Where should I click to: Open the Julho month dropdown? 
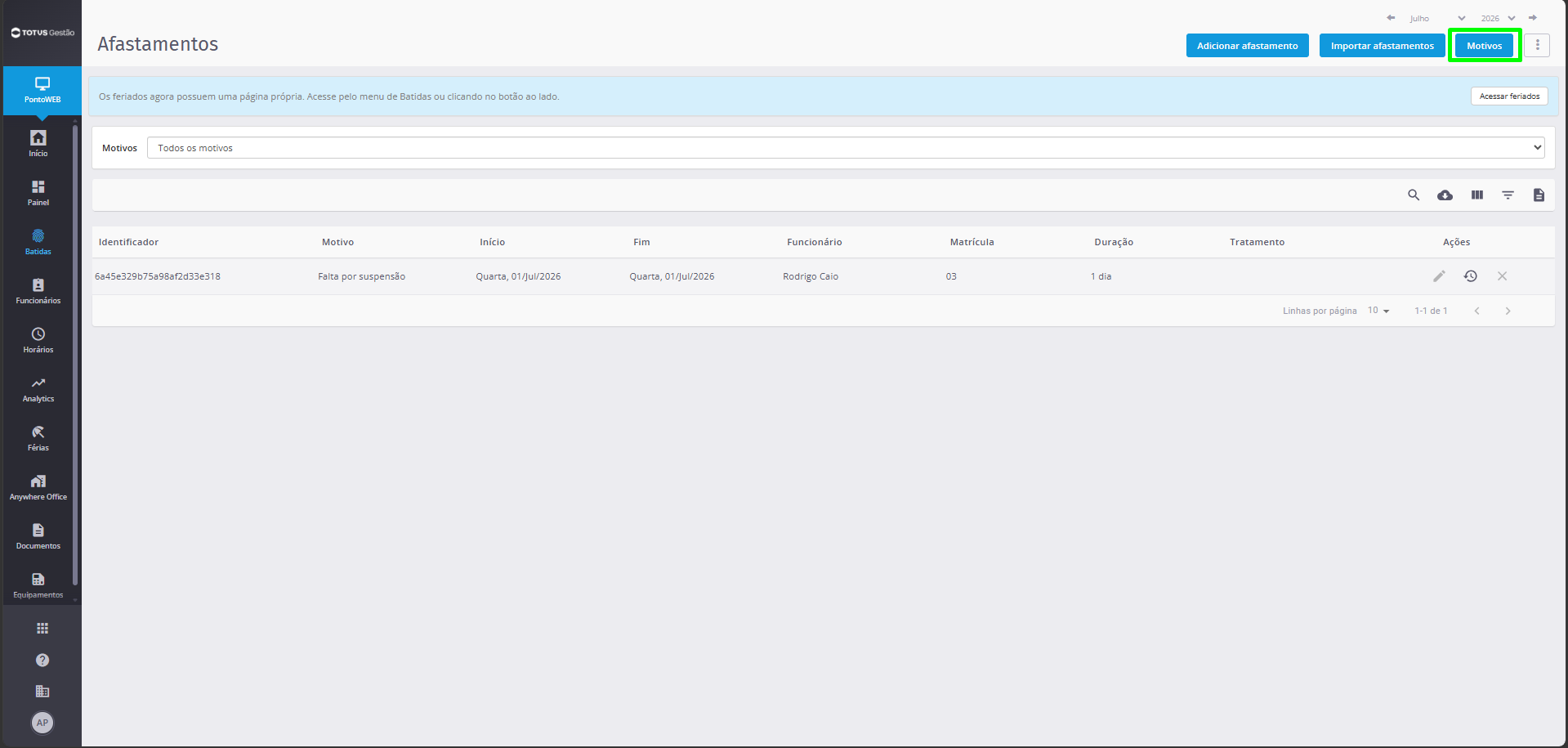click(x=1437, y=18)
